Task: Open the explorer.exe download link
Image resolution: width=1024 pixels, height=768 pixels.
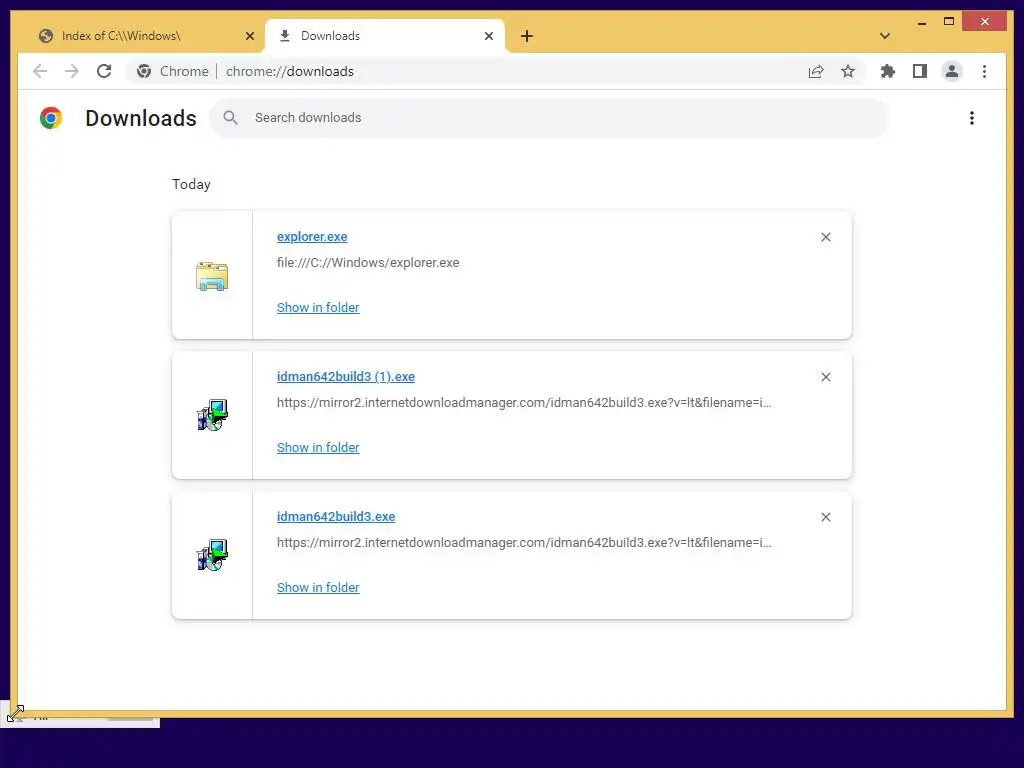Action: coord(312,237)
